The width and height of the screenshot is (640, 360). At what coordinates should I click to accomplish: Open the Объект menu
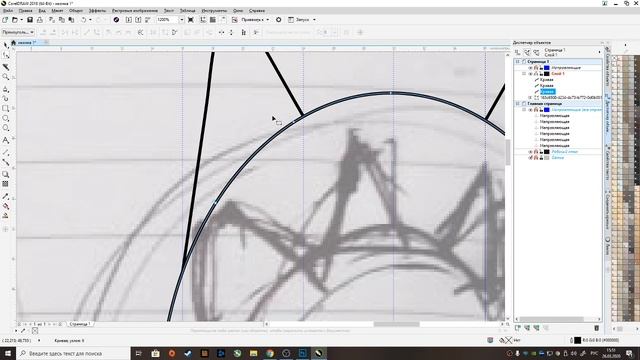click(x=76, y=11)
